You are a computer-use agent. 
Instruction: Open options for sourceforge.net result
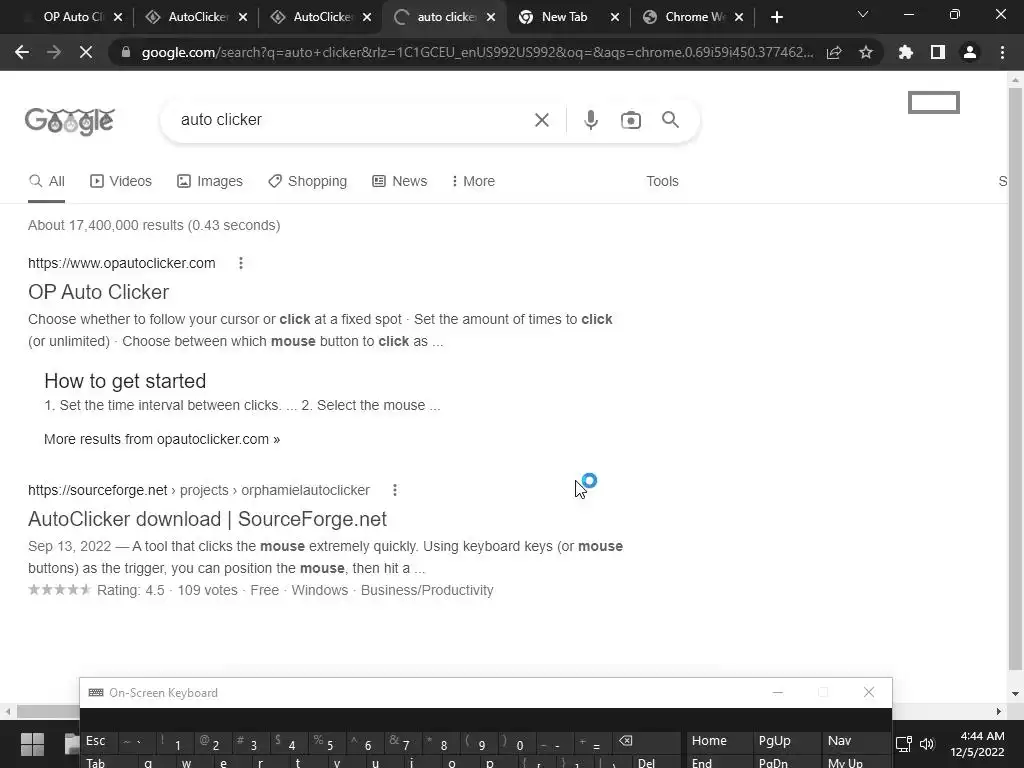pos(394,490)
